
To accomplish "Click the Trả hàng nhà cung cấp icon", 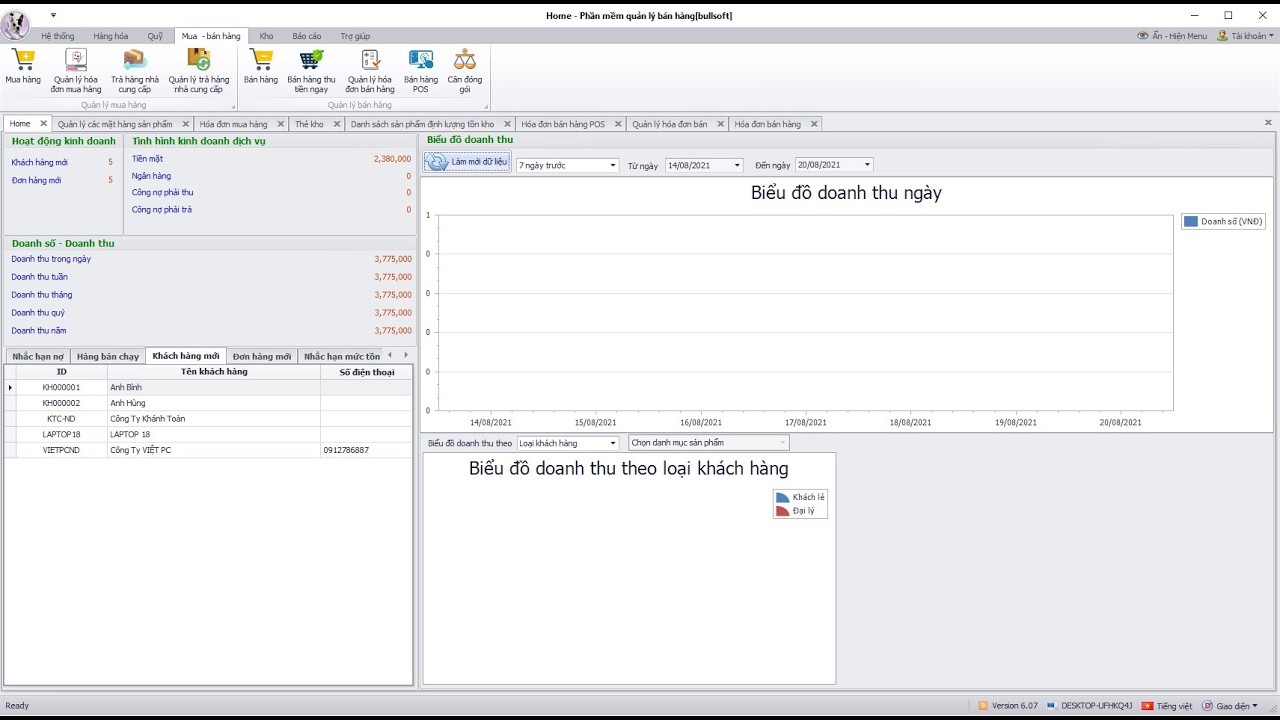I will pyautogui.click(x=135, y=69).
